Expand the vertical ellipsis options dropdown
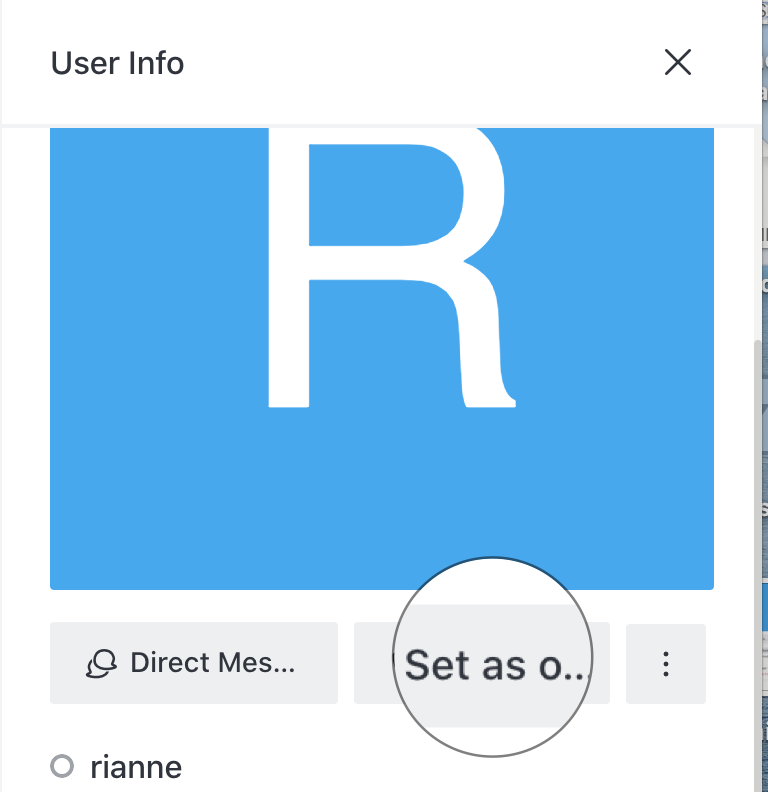The image size is (768, 792). [666, 664]
